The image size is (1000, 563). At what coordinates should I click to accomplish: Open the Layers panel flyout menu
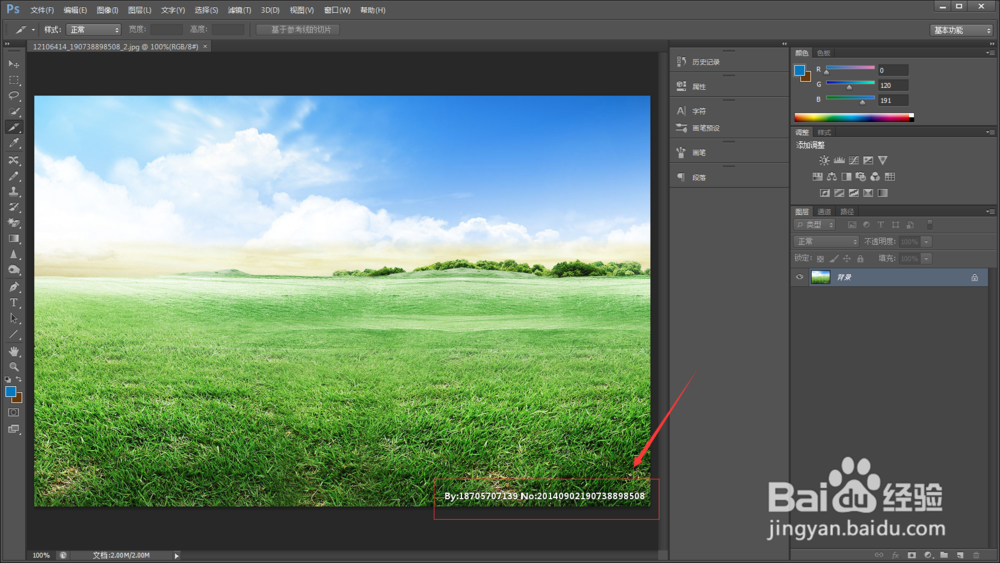point(990,212)
